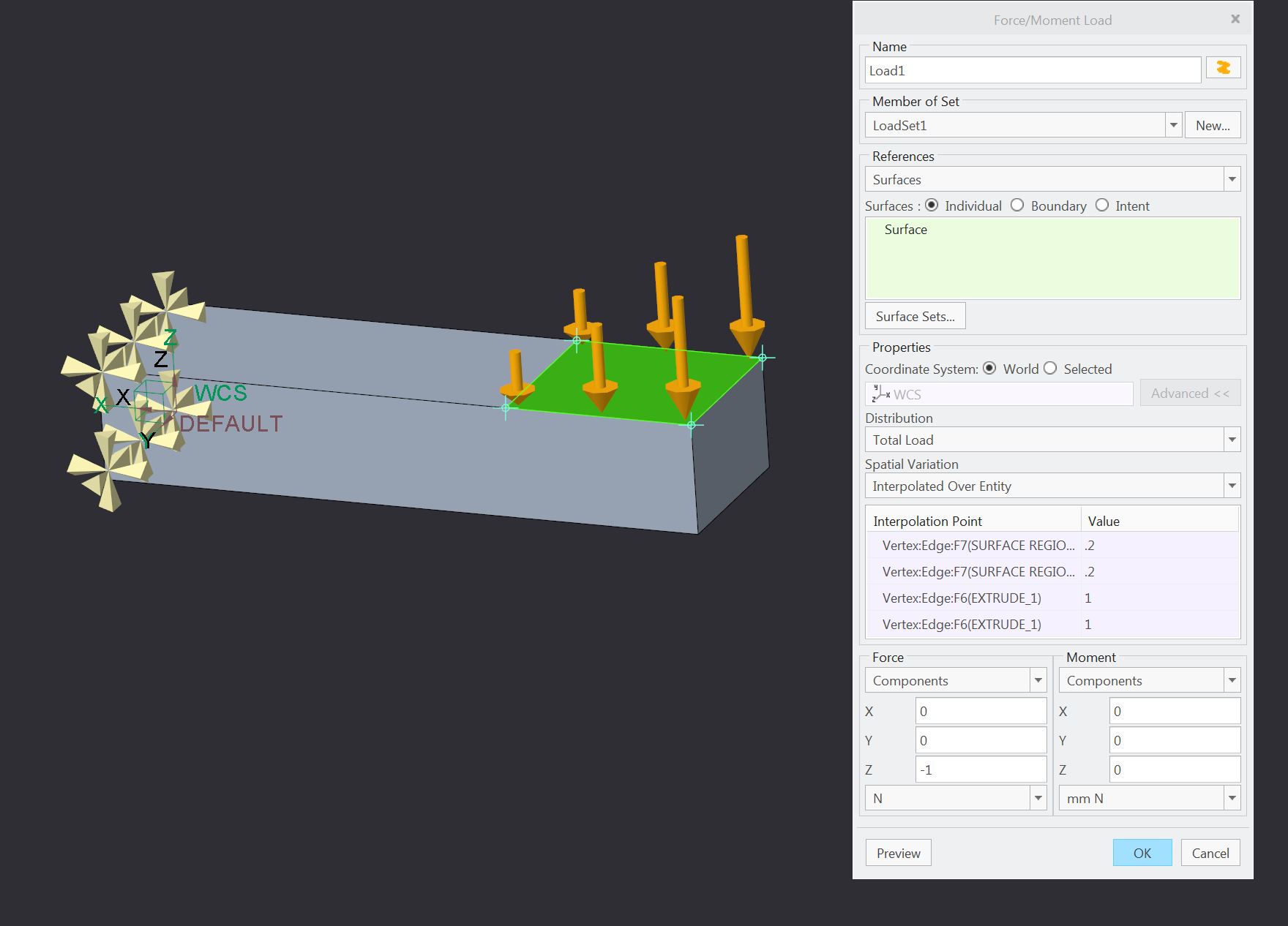
Task: Select the Intent surfaces radio button
Action: 1102,206
